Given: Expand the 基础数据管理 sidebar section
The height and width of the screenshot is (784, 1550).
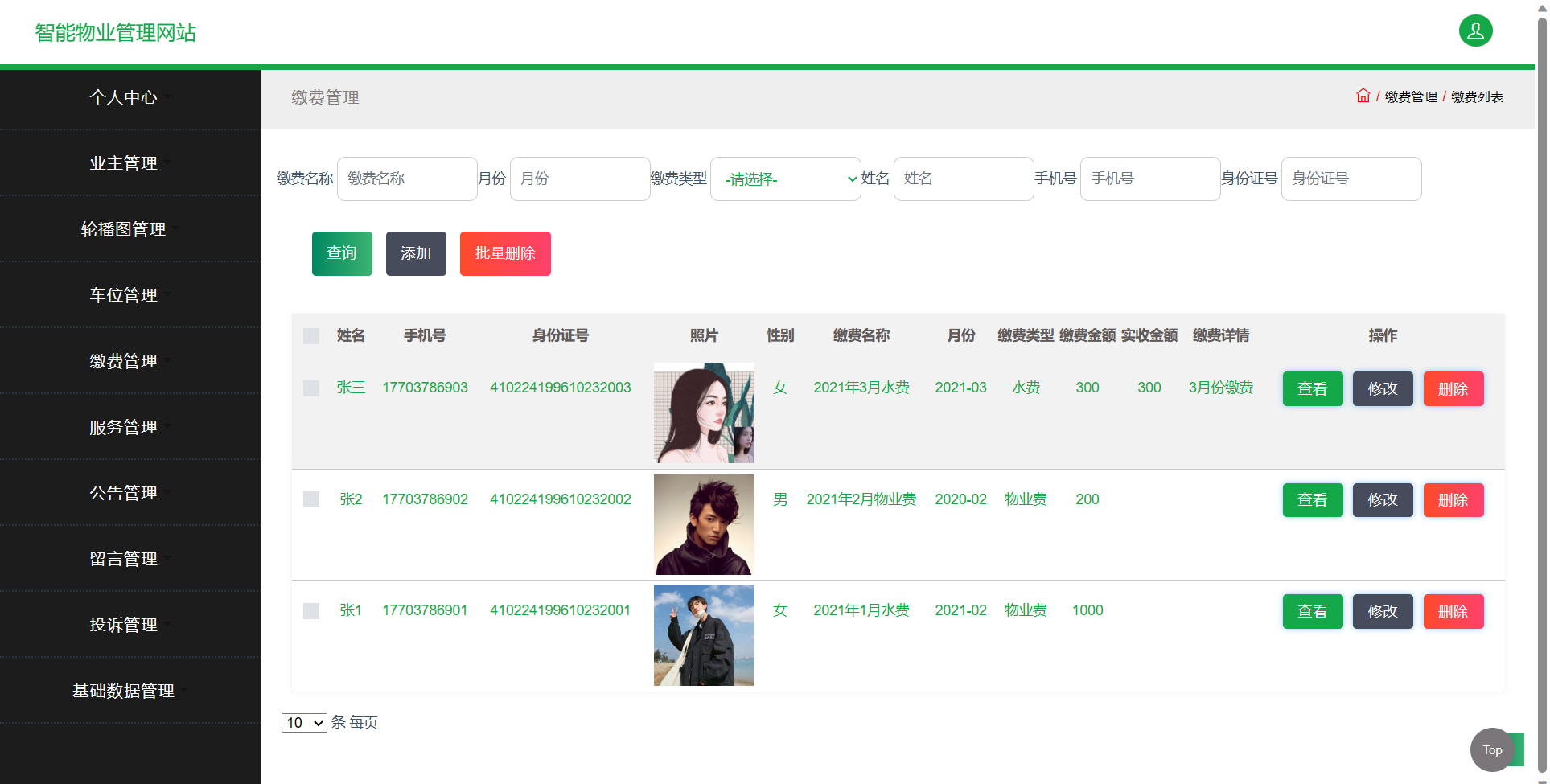Looking at the screenshot, I should click(125, 691).
